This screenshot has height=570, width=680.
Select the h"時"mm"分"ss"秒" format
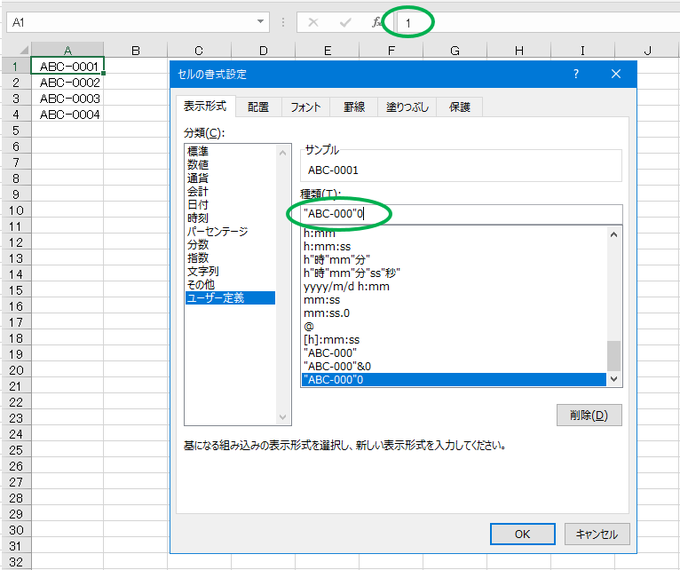[454, 273]
